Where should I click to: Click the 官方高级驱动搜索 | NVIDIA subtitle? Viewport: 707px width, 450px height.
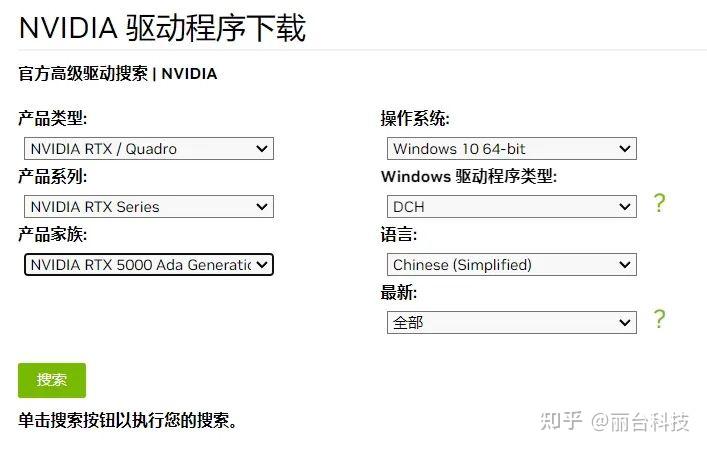coord(118,73)
